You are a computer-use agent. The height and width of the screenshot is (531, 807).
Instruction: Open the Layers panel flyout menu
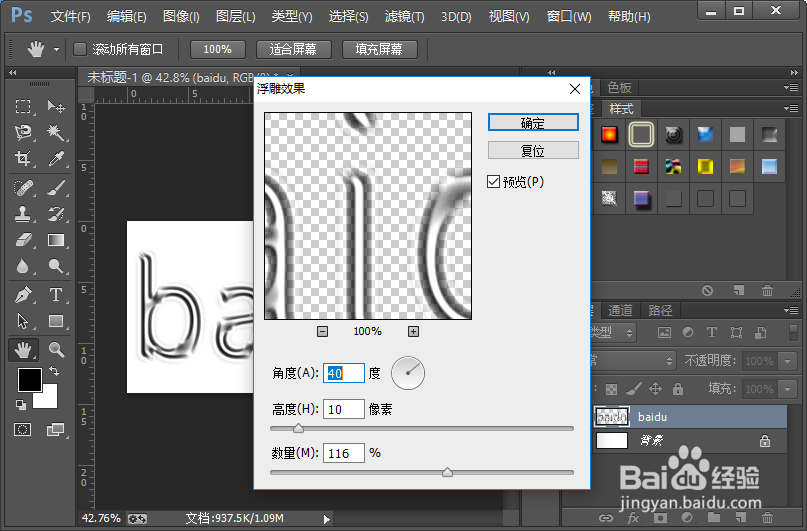791,310
